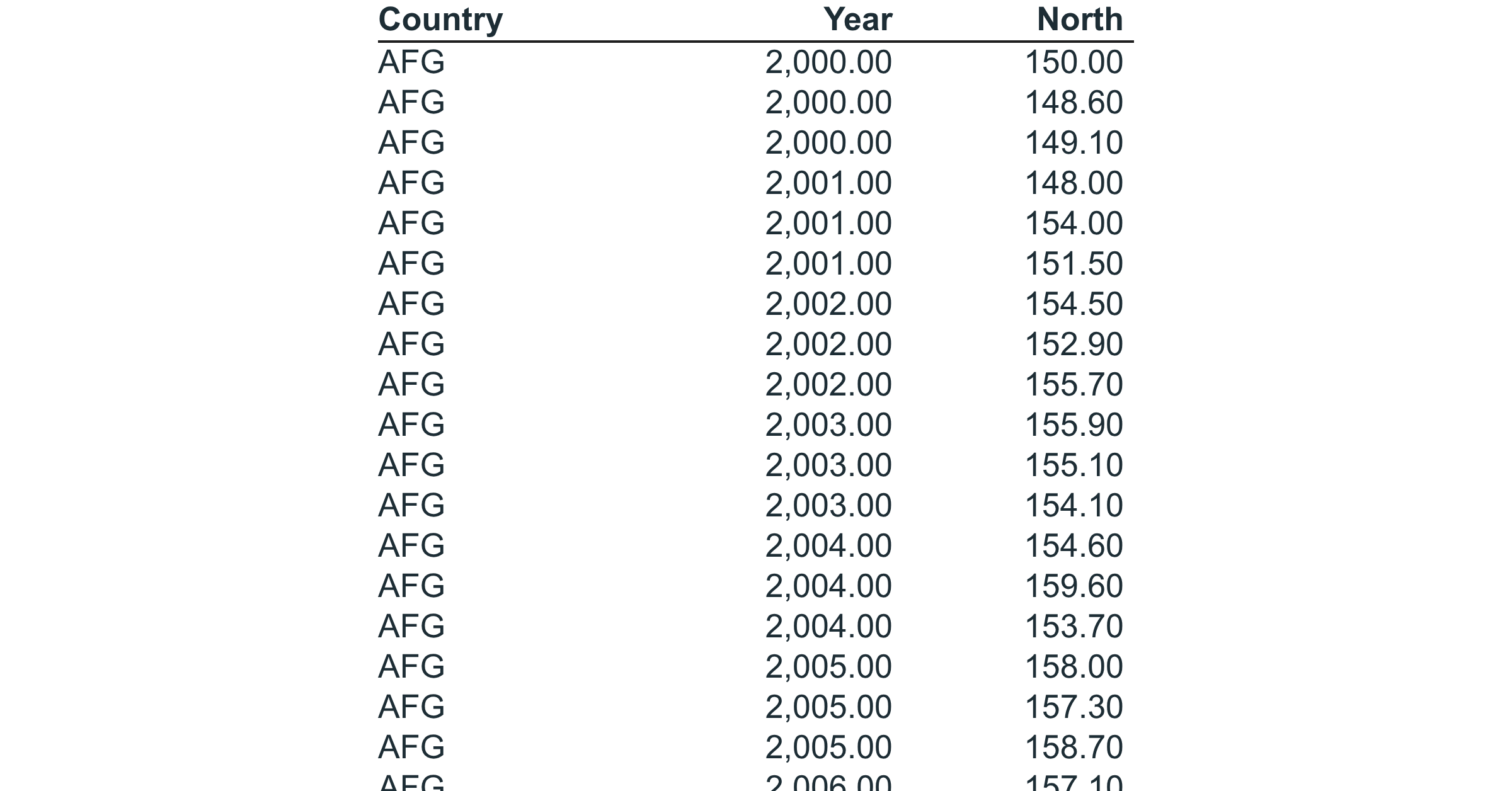Click the Country column header
Screen dimensions: 1512x791
tap(440, 20)
